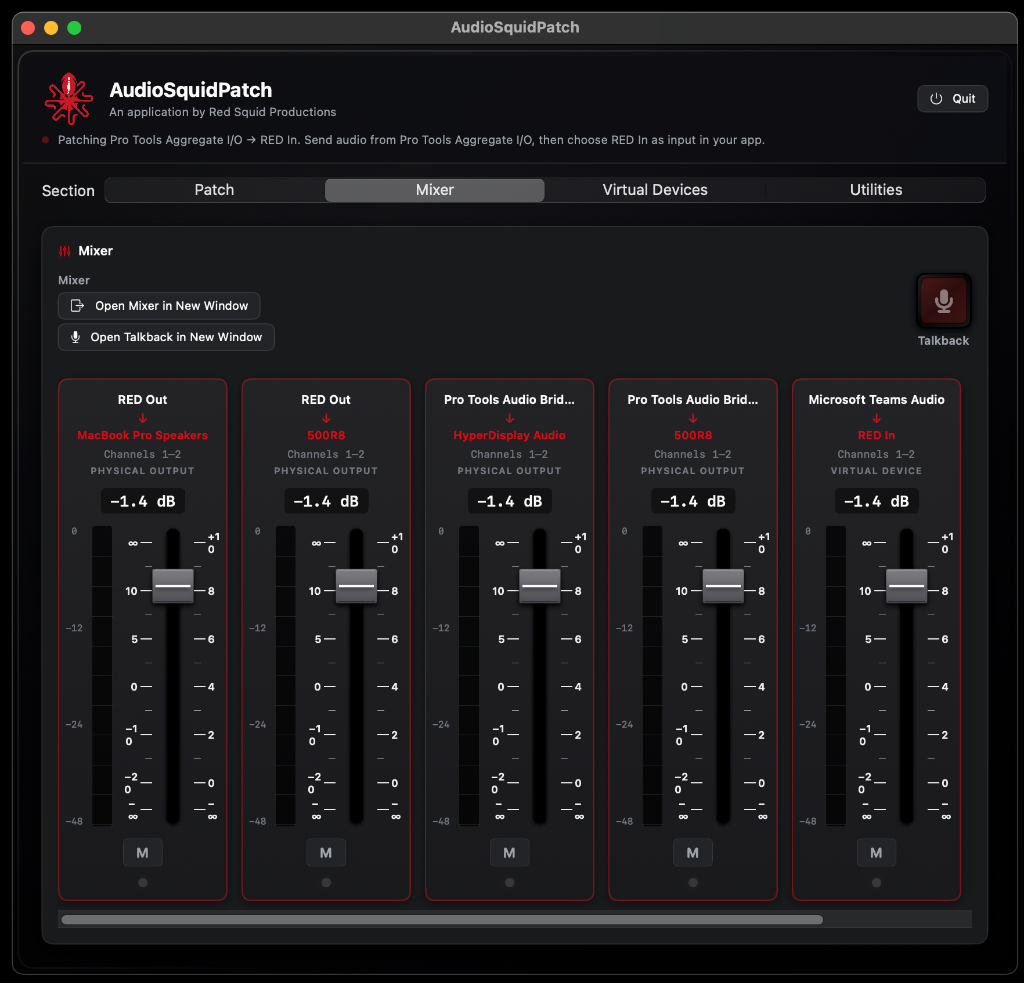Click the red 'MacBook Pro Speakers' destination label
The image size is (1024, 983).
pyautogui.click(x=142, y=435)
